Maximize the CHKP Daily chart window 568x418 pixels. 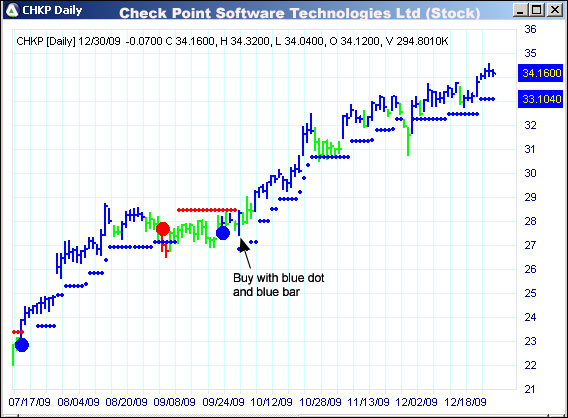pos(537,9)
